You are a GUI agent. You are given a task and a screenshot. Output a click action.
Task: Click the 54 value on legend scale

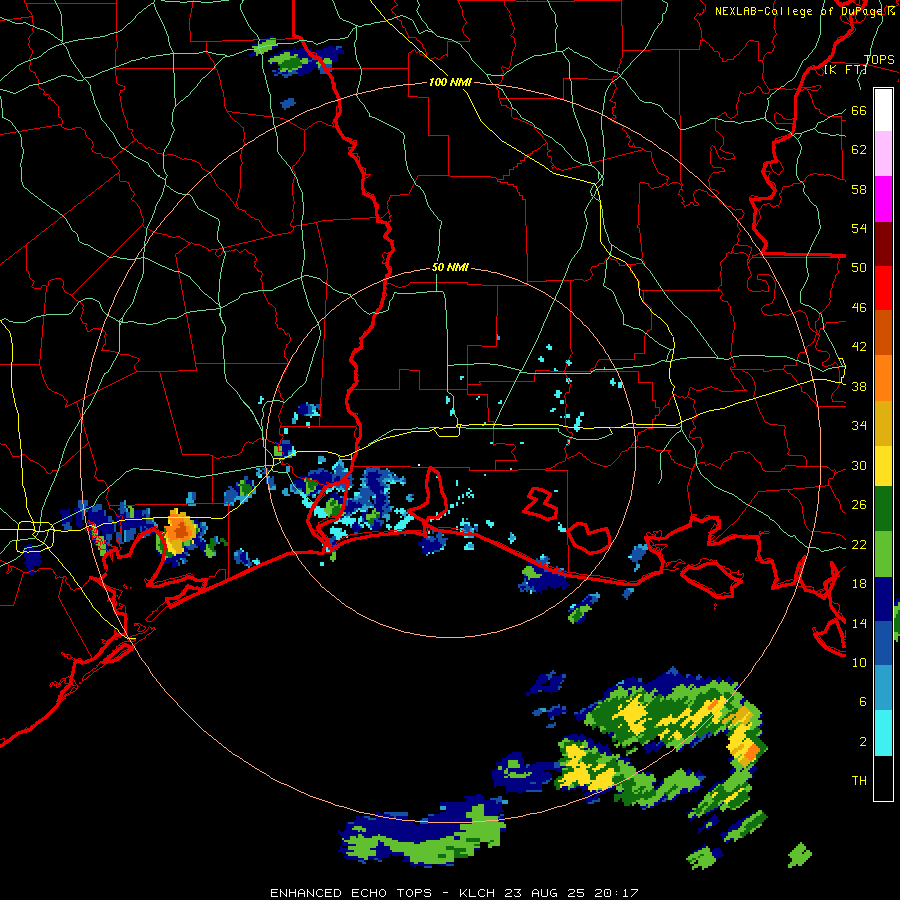click(859, 228)
